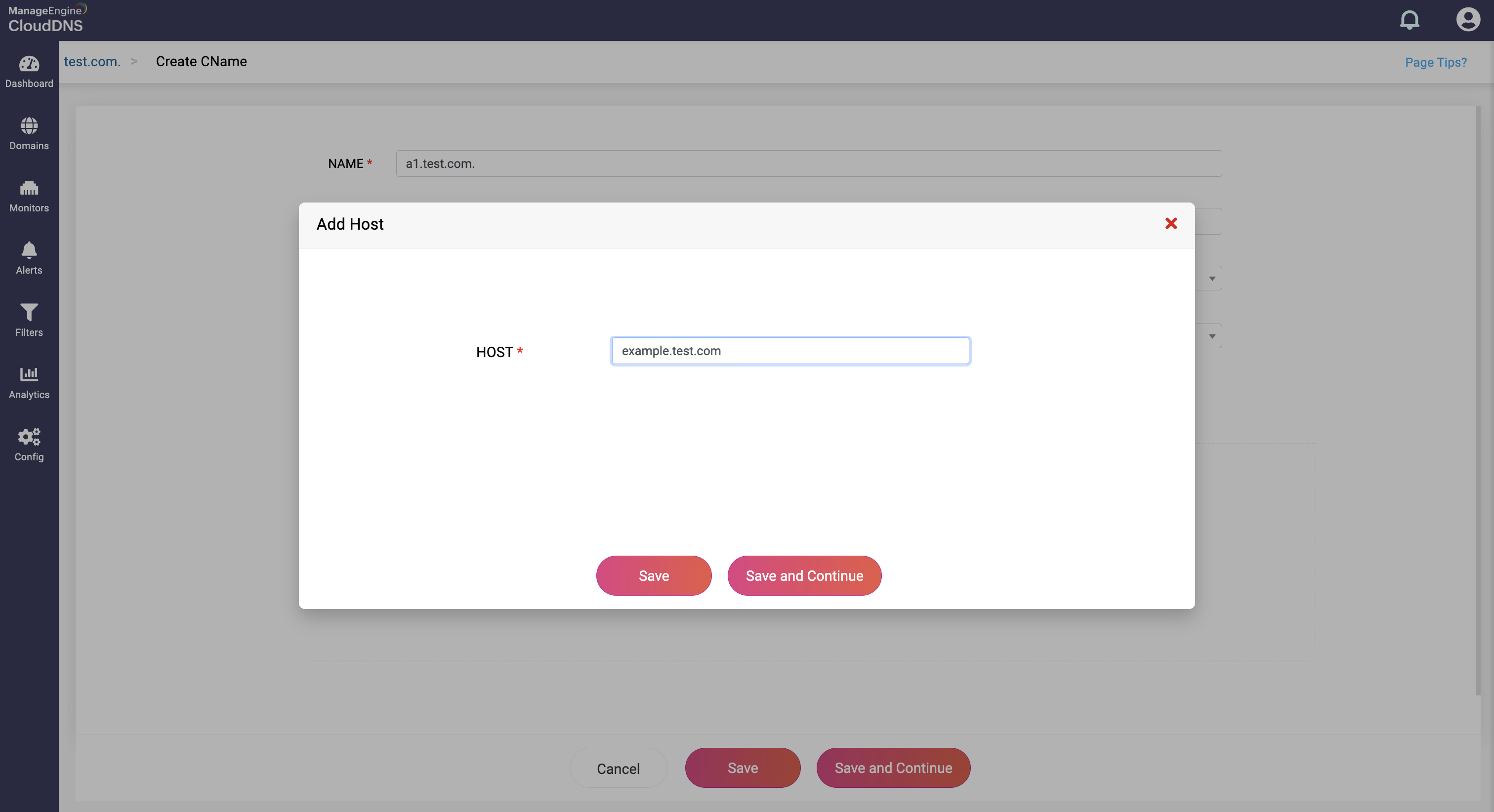The height and width of the screenshot is (812, 1494).
Task: Open the Analytics section
Action: click(x=29, y=382)
